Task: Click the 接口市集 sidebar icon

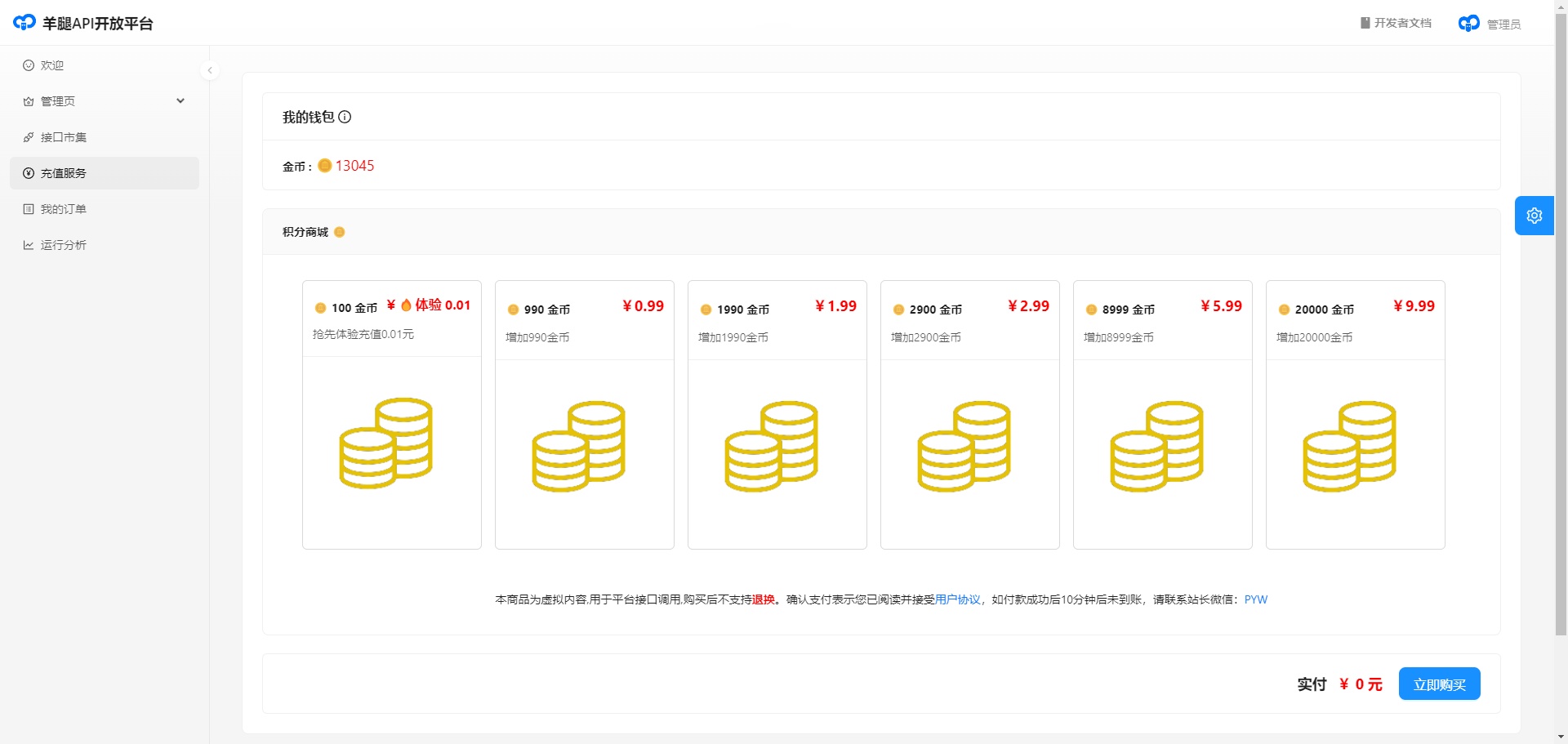Action: tap(29, 137)
